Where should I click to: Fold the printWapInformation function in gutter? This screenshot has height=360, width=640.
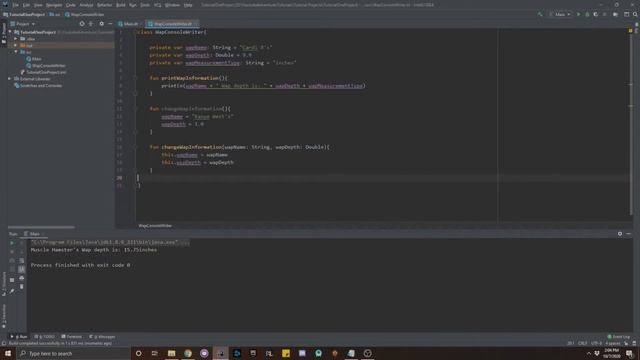coord(135,78)
